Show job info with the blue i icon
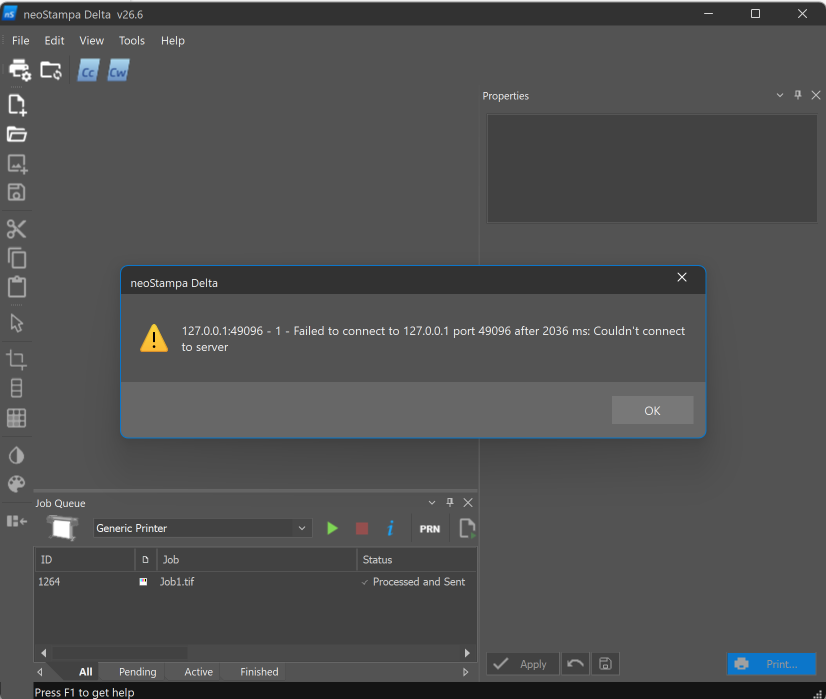 [390, 528]
